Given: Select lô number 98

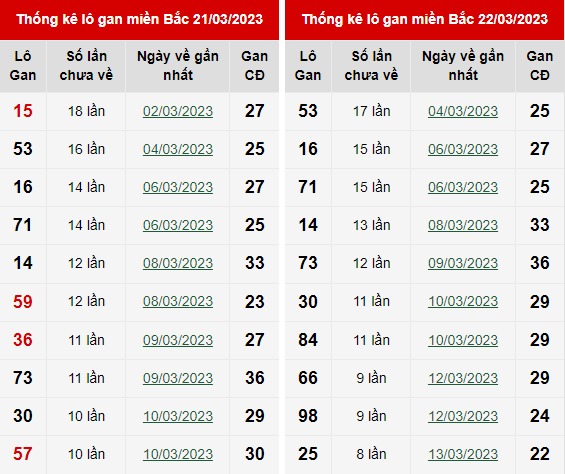Looking at the screenshot, I should (308, 416).
